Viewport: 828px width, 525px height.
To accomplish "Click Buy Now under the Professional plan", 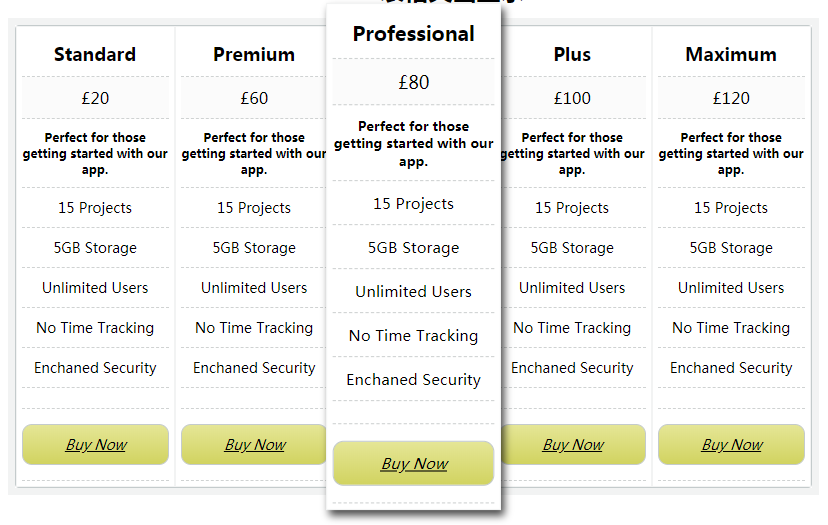I will pos(413,464).
